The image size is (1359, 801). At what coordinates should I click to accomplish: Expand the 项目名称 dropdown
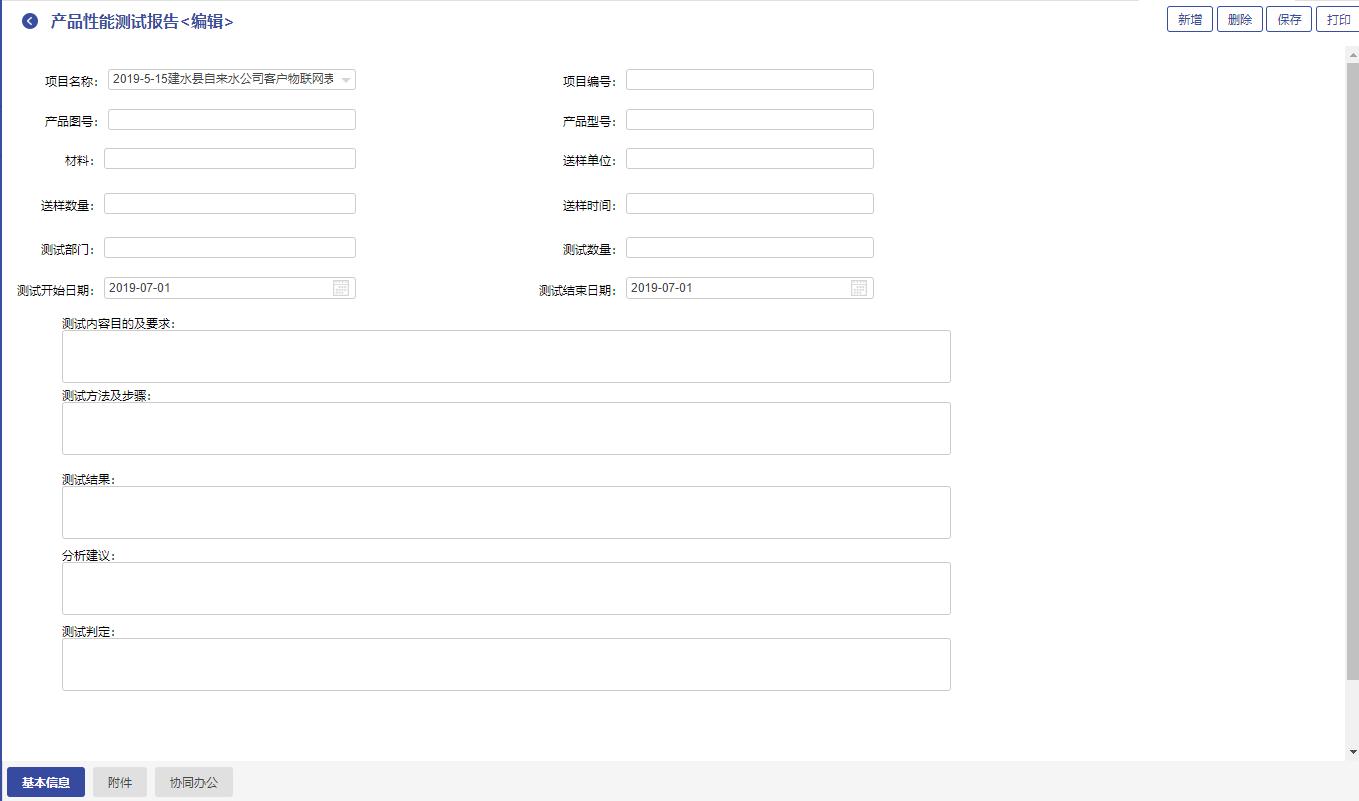point(345,80)
